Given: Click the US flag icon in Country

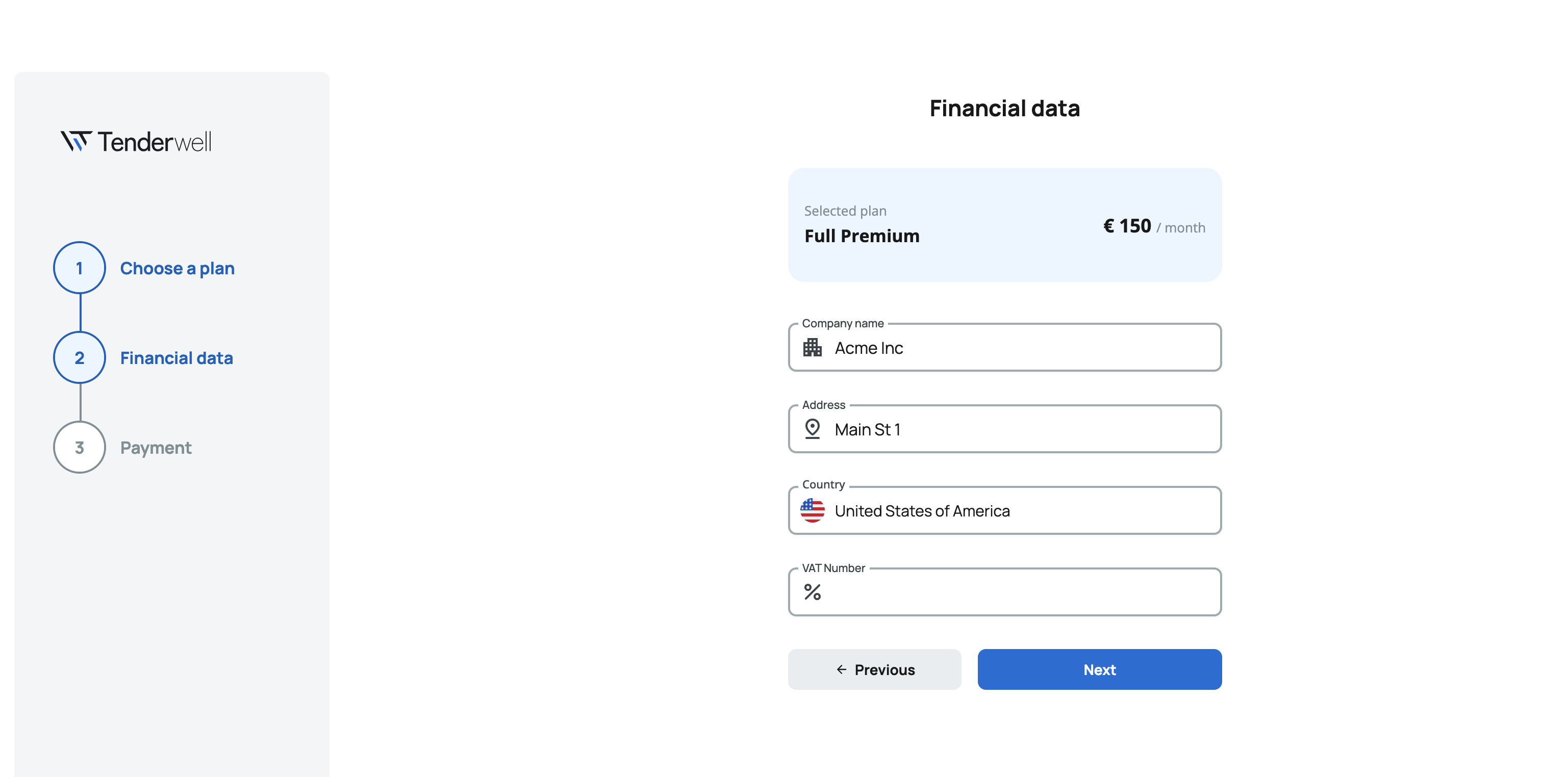Looking at the screenshot, I should pos(812,510).
